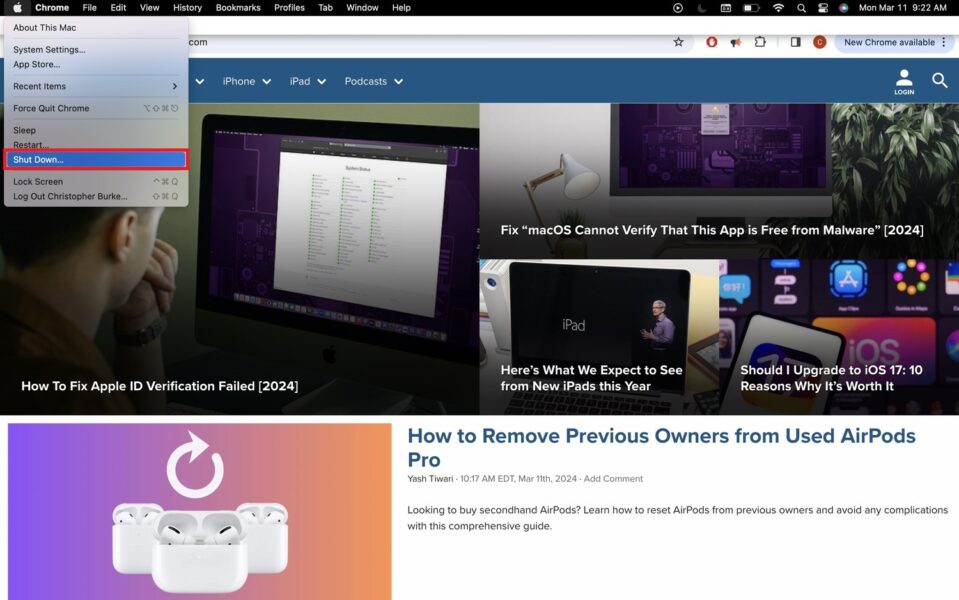Viewport: 959px width, 600px height.
Task: Open the Chrome extensions puzzle icon
Action: coord(760,42)
